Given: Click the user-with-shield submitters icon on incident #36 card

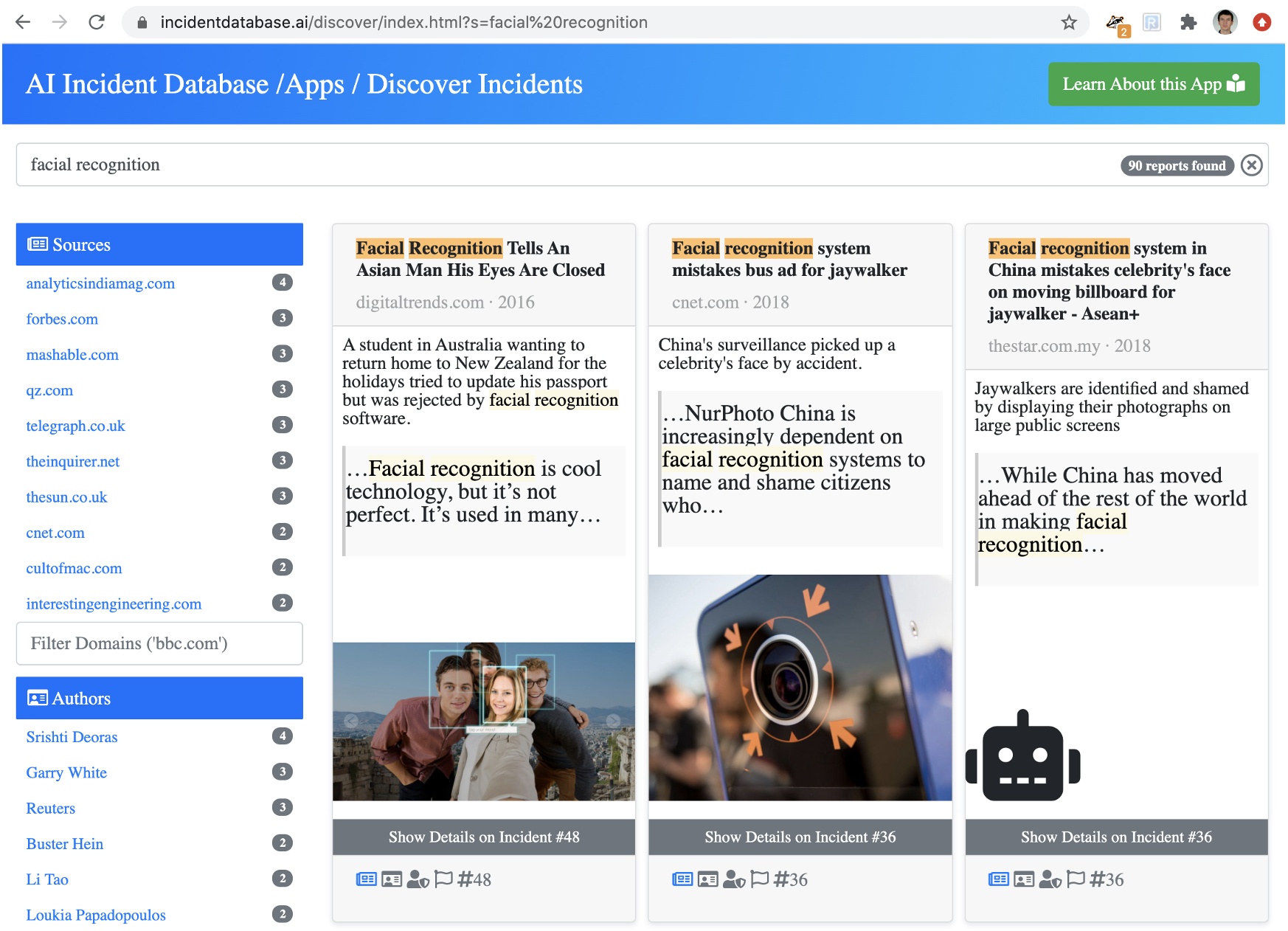Looking at the screenshot, I should click(x=733, y=879).
